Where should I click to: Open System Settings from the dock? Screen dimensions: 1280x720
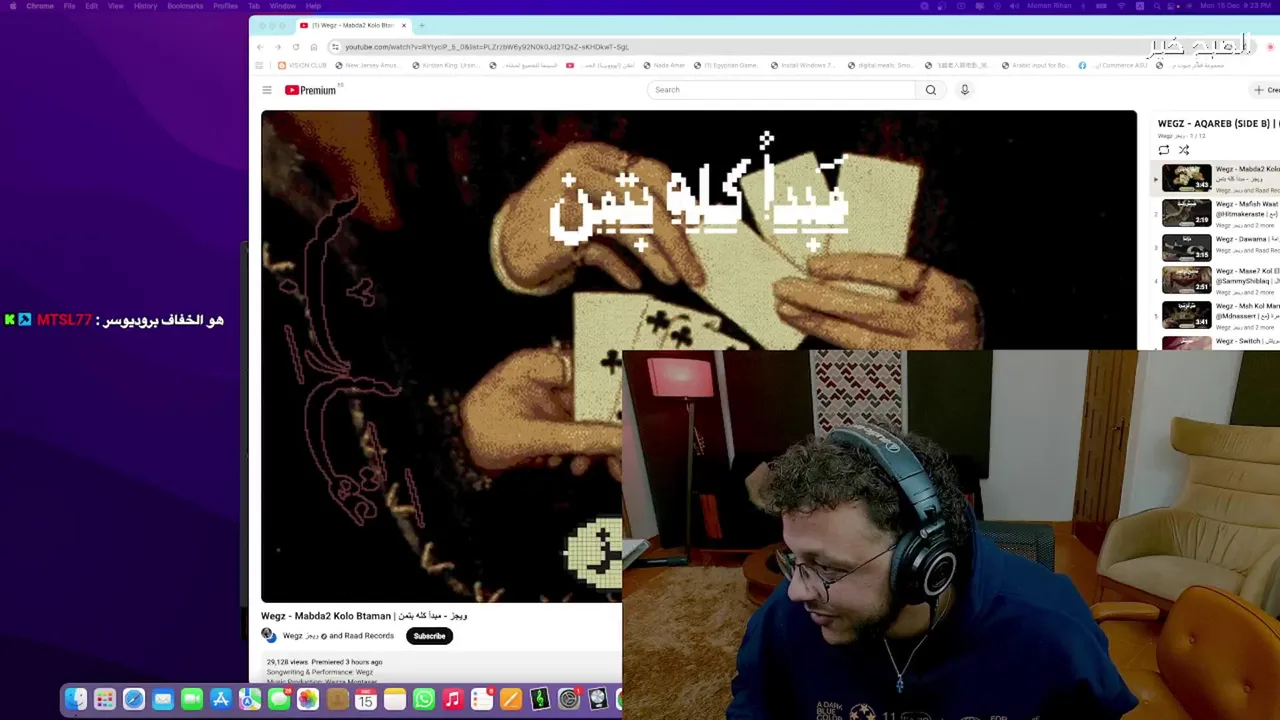click(x=569, y=699)
